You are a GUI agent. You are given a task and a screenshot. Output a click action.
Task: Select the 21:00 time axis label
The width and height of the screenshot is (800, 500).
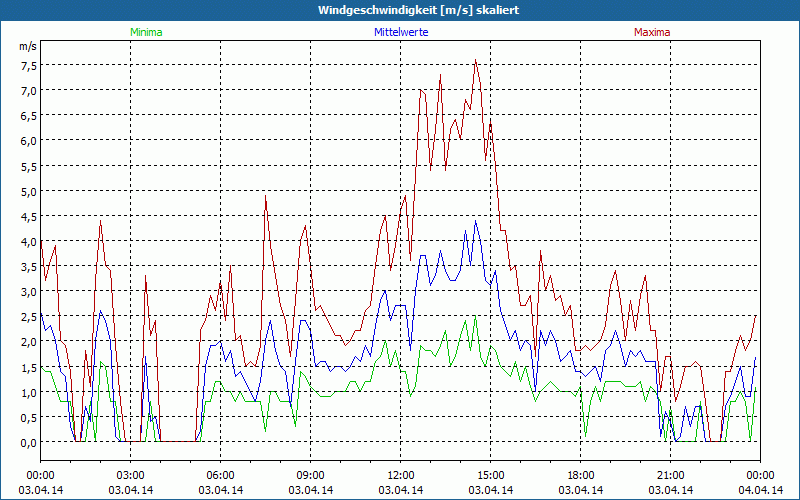tap(671, 474)
